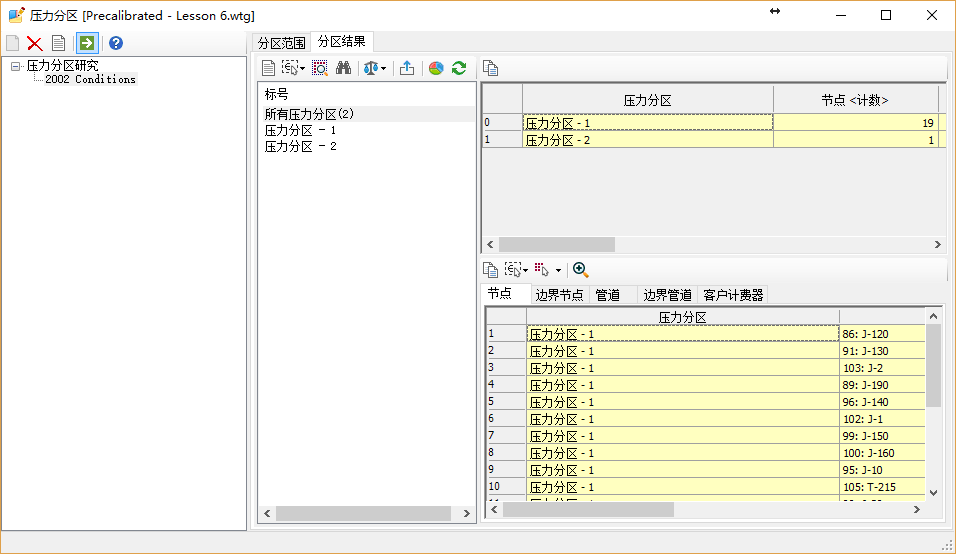Click the node table's vertical scrollbar down arrow

pyautogui.click(x=933, y=492)
